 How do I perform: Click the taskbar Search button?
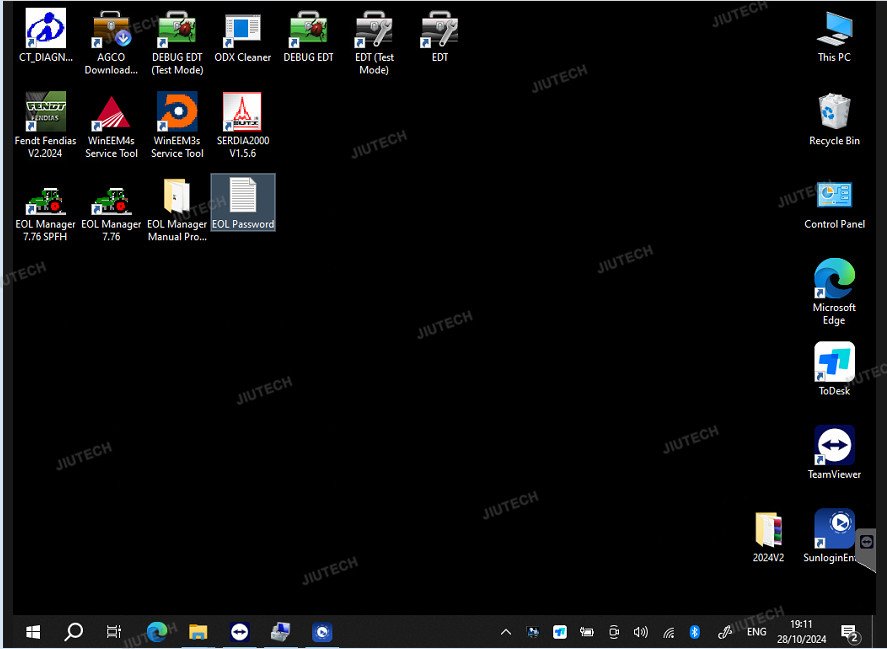tap(73, 632)
